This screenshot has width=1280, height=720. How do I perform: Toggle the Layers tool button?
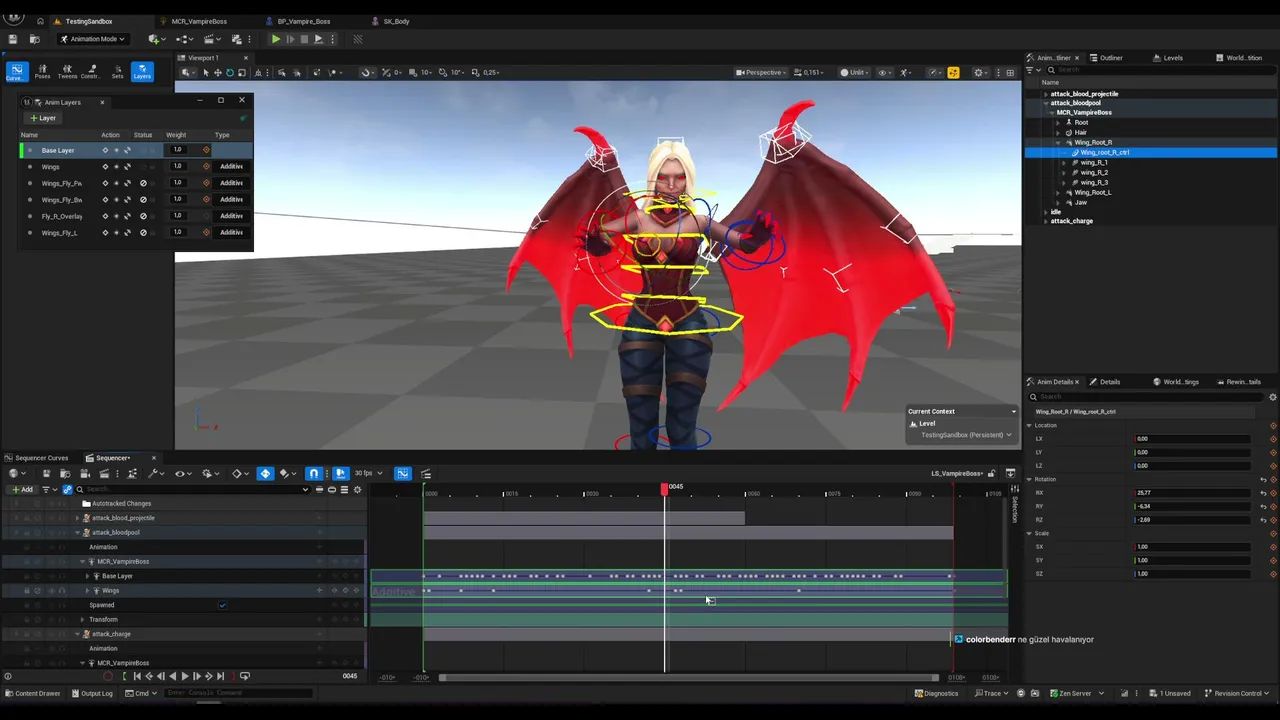coord(142,71)
